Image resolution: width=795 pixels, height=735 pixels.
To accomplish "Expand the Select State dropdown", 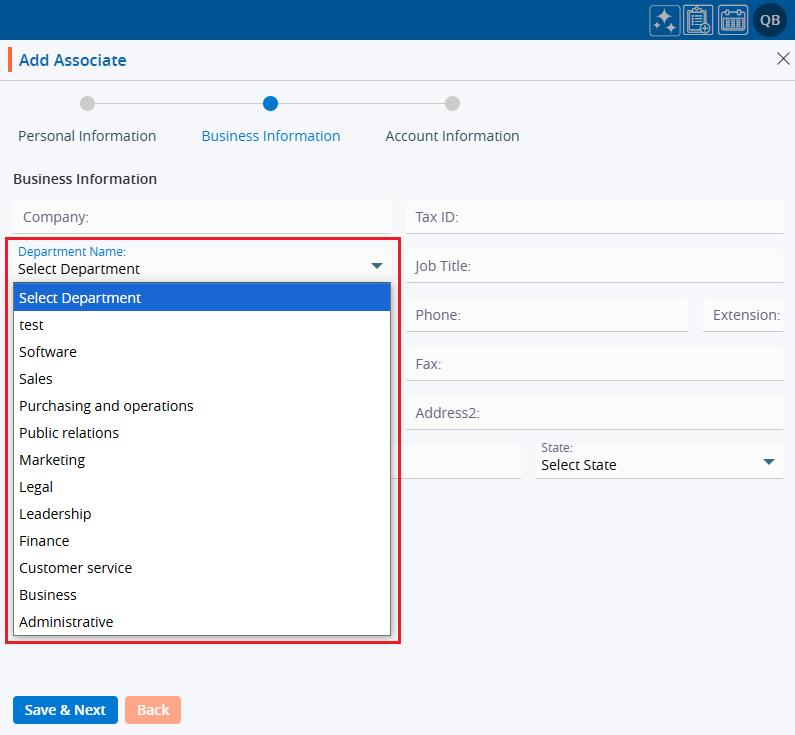I will 768,462.
